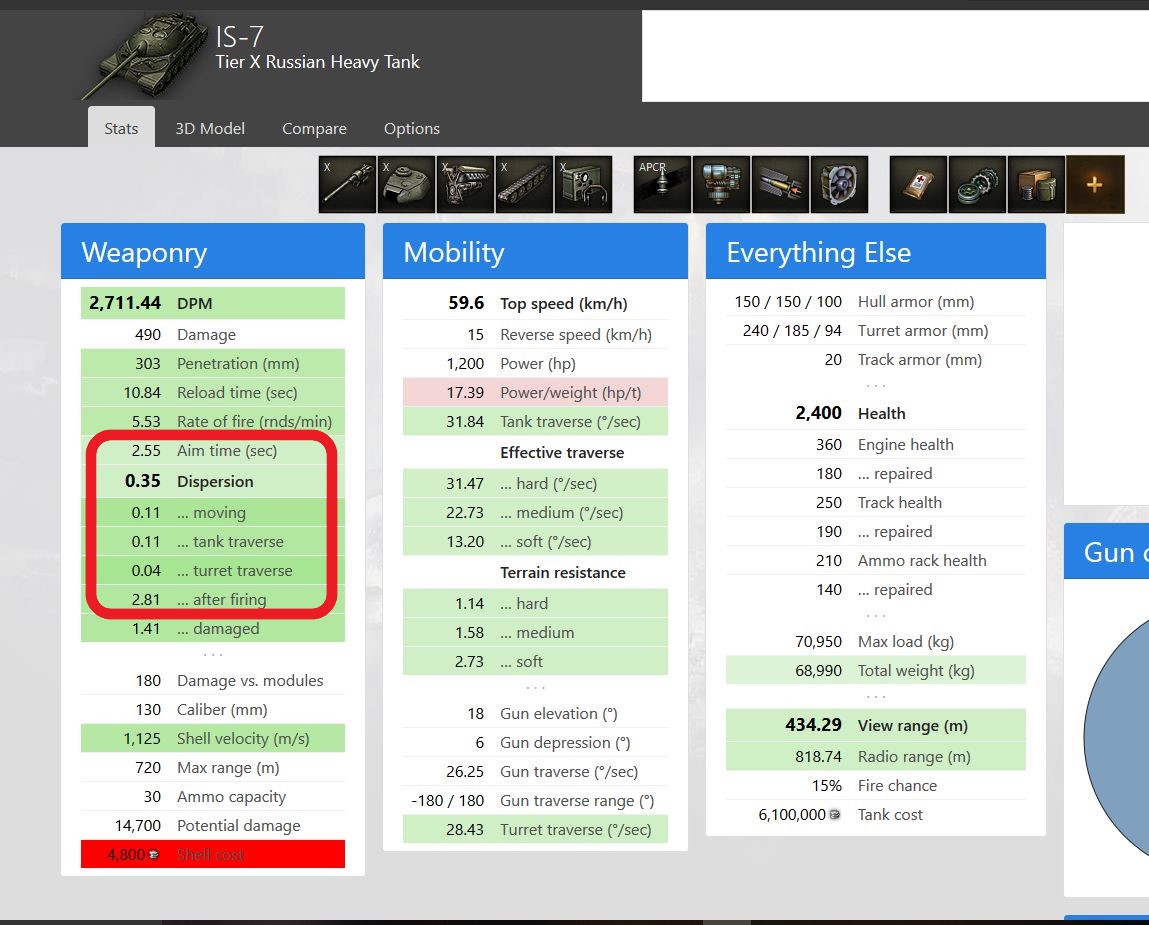Click the "Gun depression (°)" label
1149x925 pixels.
(x=565, y=742)
